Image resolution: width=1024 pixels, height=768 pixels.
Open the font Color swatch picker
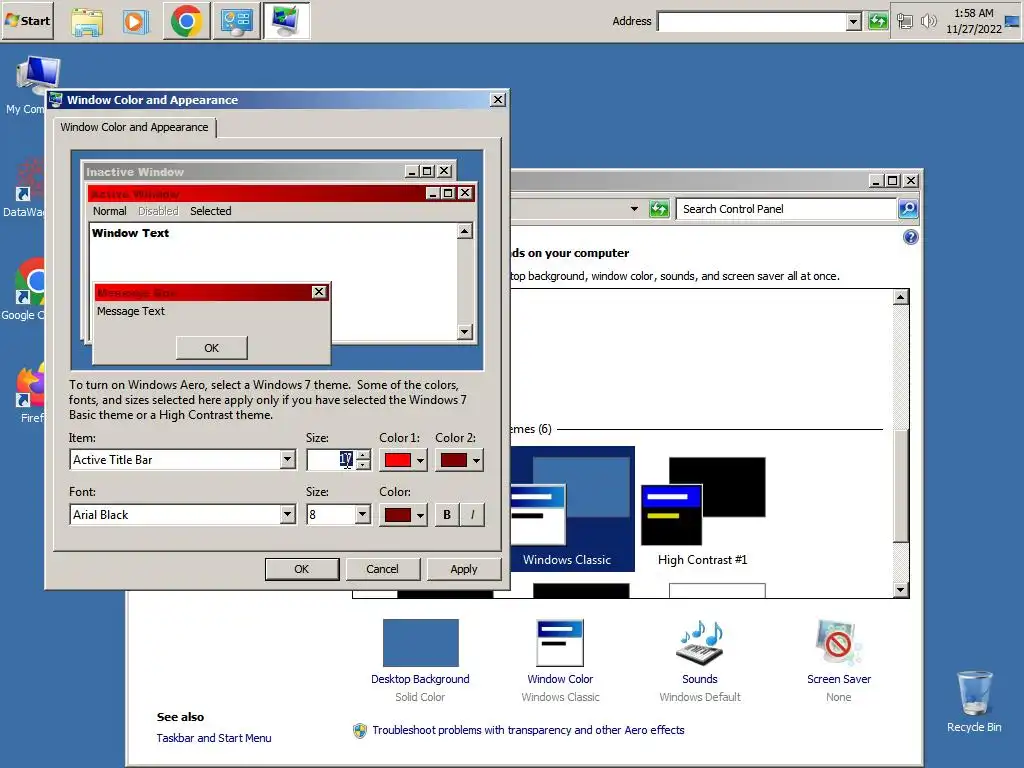click(x=404, y=515)
